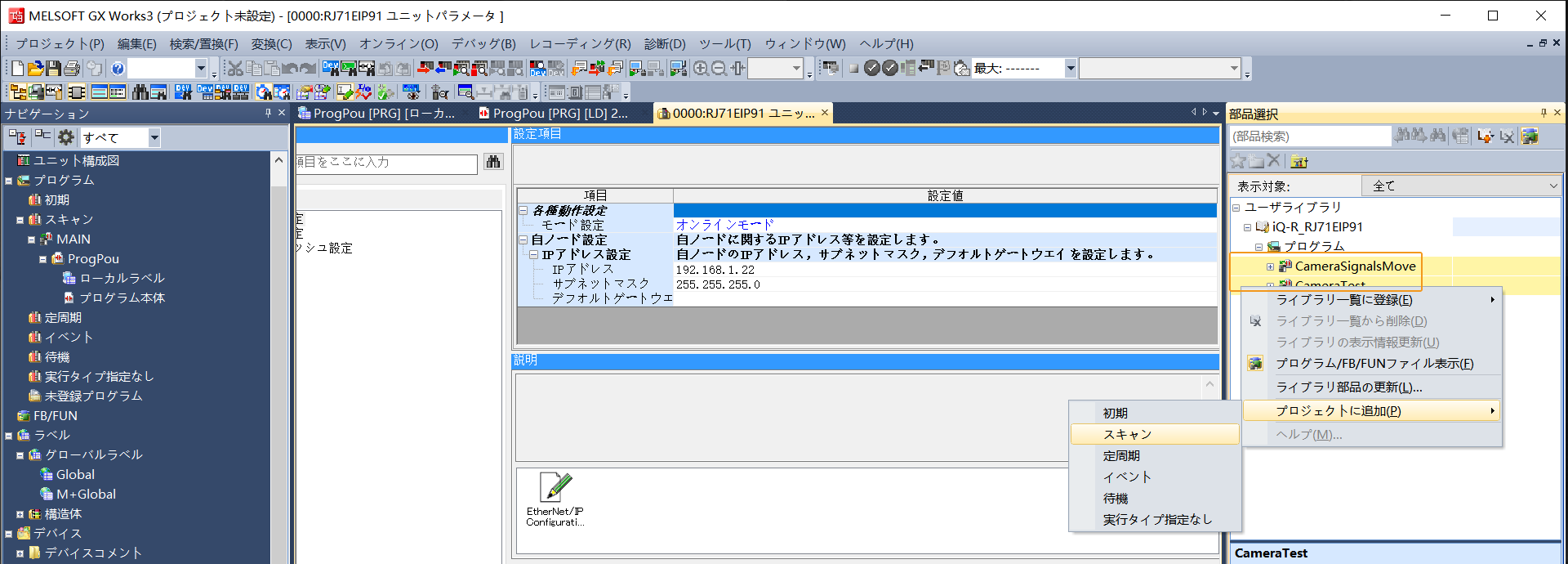
Task: Pin the 部品選択 panel with the pushpin
Action: [1543, 113]
